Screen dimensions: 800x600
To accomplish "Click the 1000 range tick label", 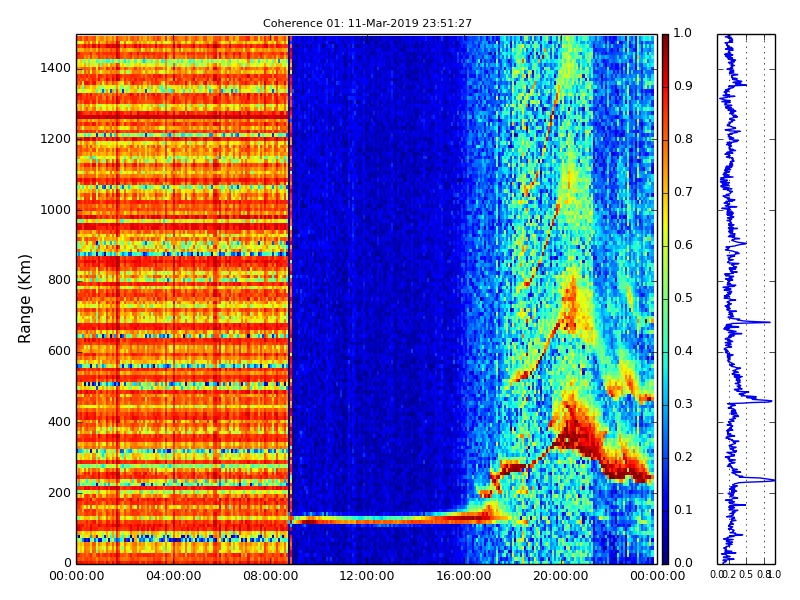I will click(55, 210).
